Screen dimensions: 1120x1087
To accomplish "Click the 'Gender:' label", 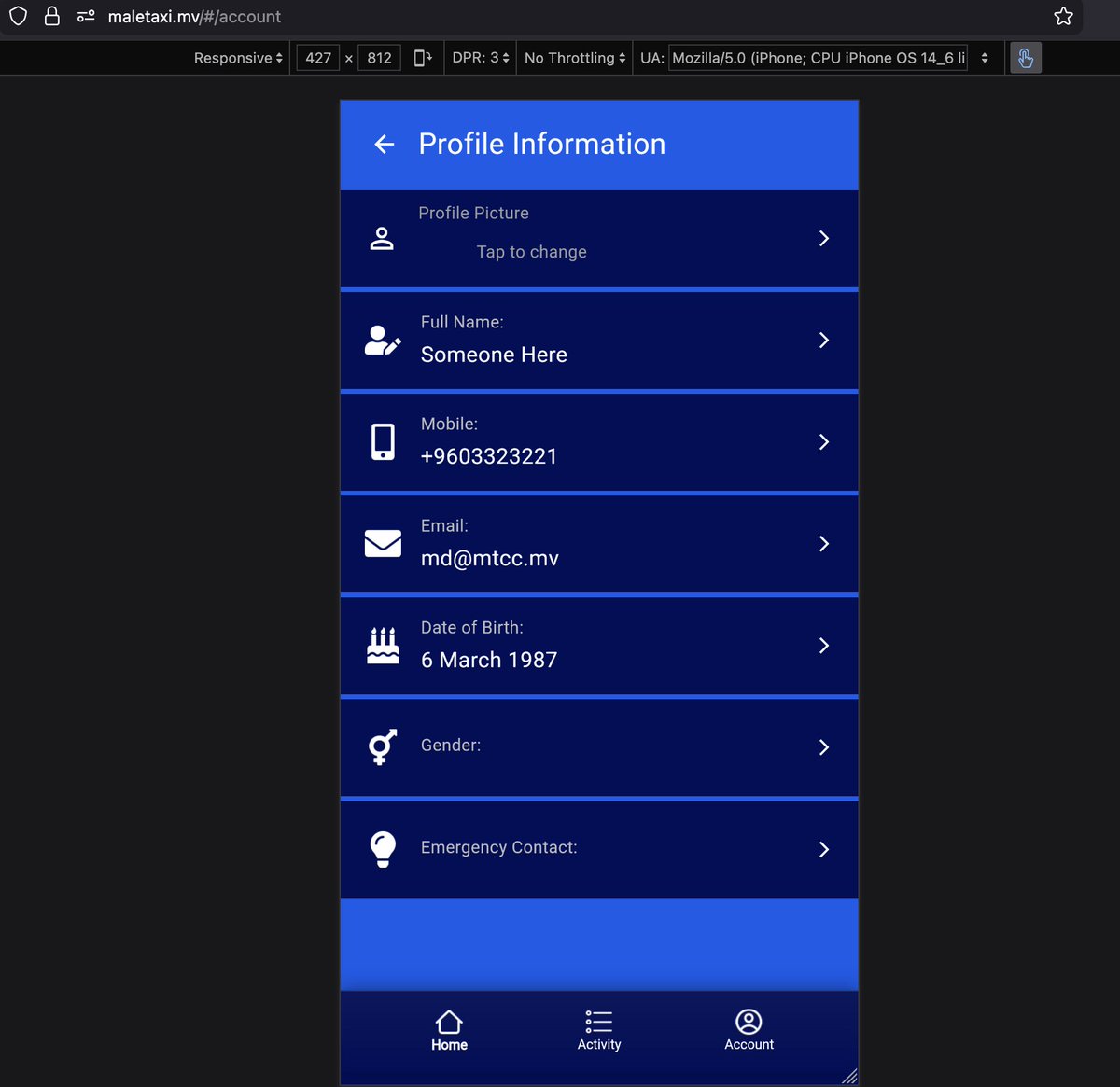I will [x=451, y=746].
